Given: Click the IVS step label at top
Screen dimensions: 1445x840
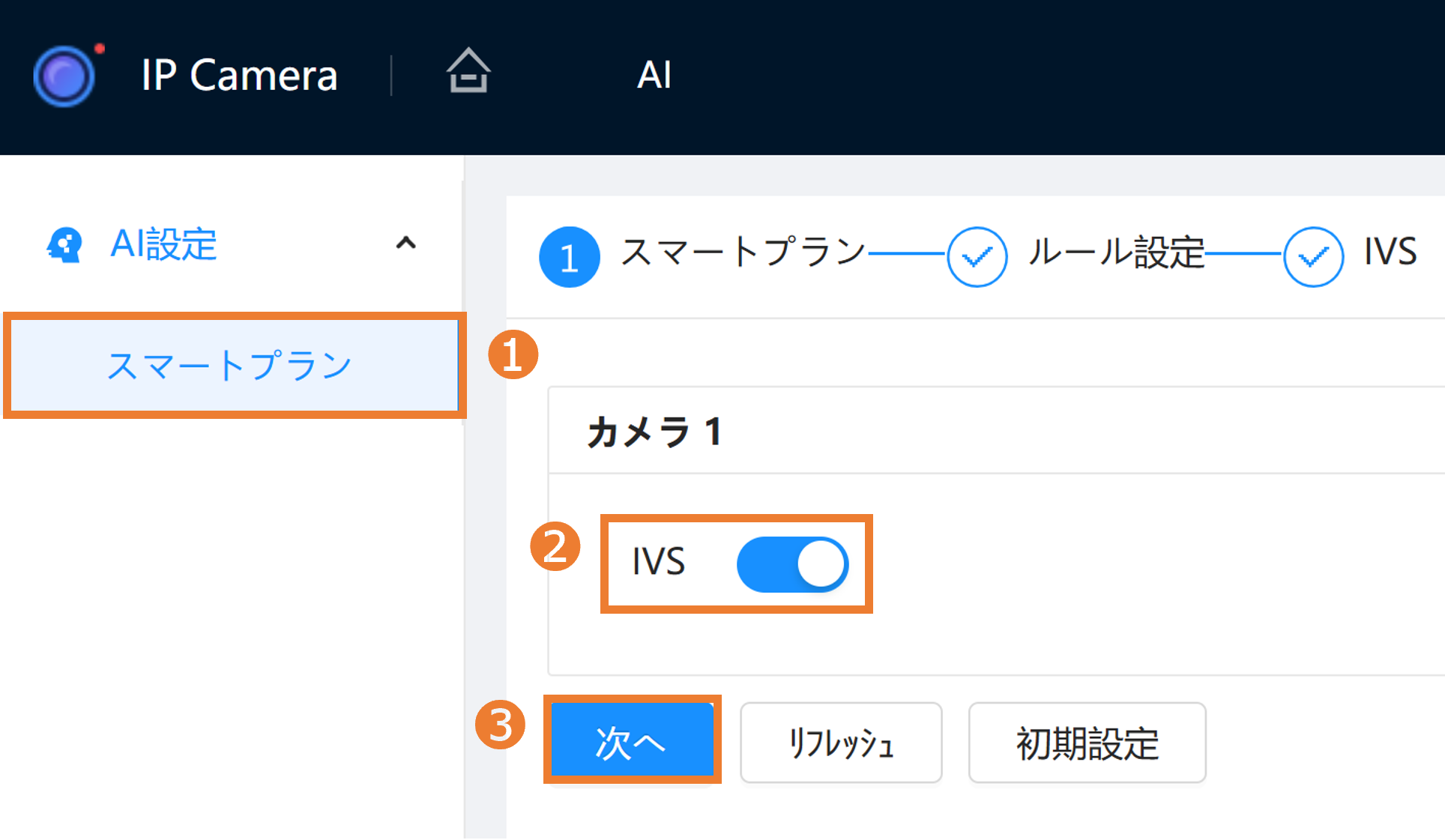Looking at the screenshot, I should (x=1390, y=252).
